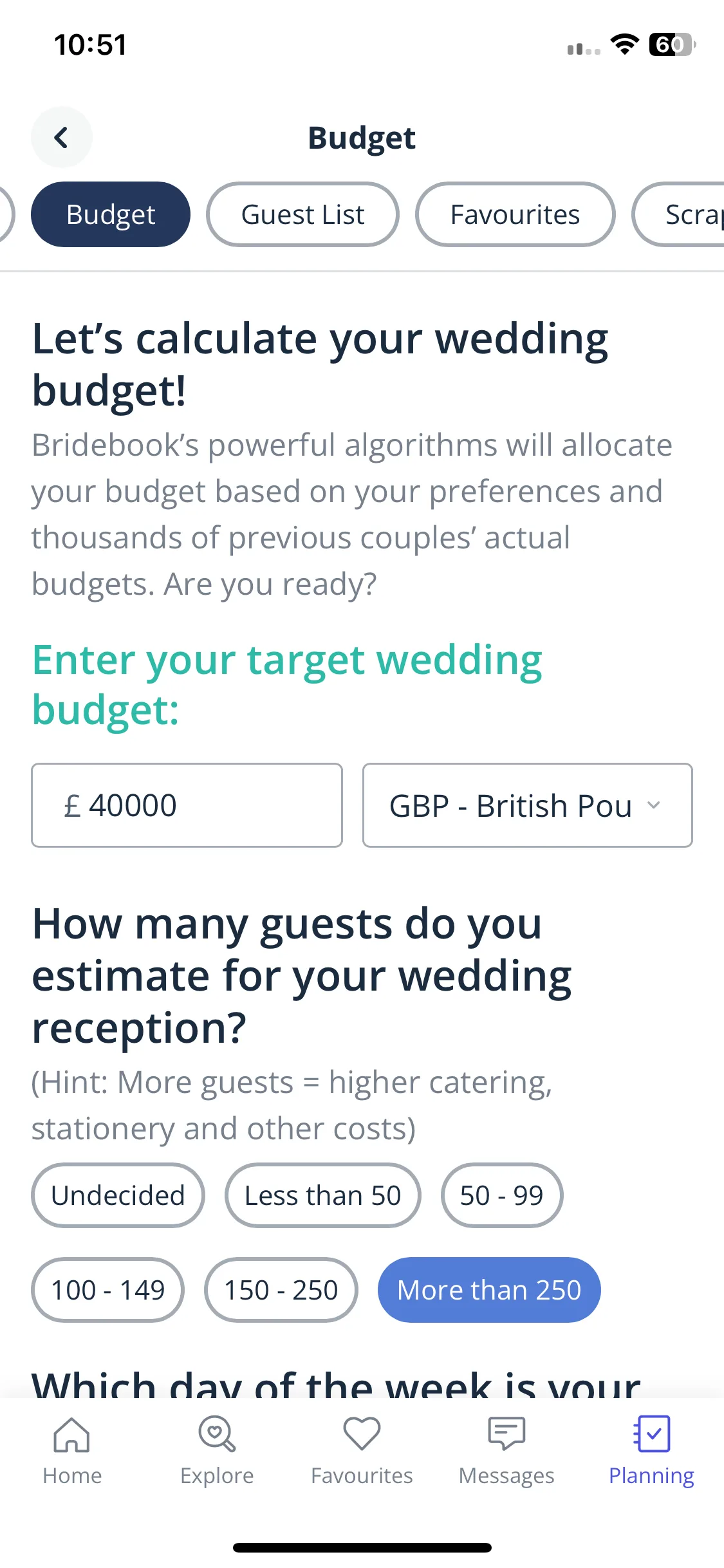Open Planning checklist icon
The width and height of the screenshot is (724, 1568).
click(651, 1434)
